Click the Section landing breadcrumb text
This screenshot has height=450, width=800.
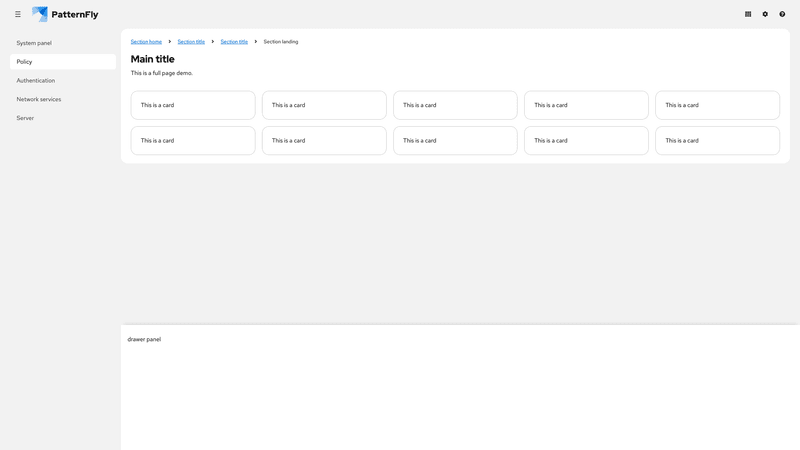(x=281, y=42)
